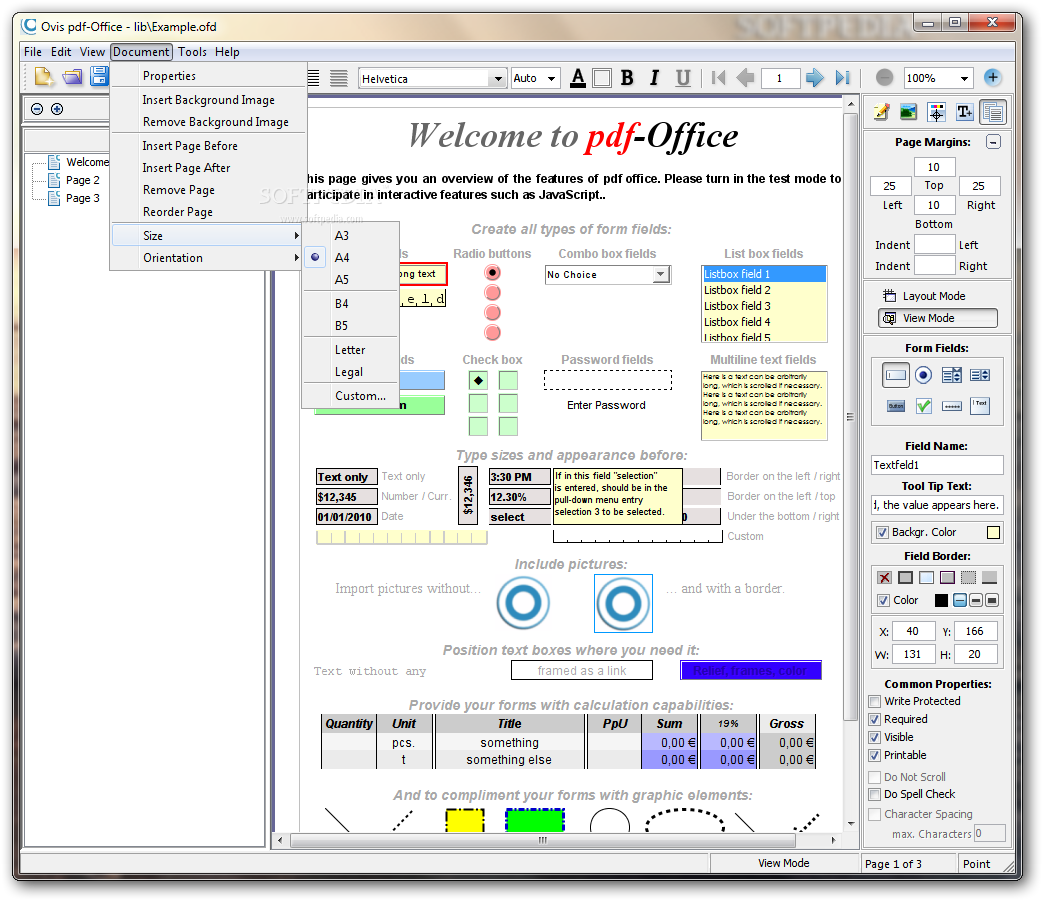Collapse the Page Margins panel

[993, 142]
